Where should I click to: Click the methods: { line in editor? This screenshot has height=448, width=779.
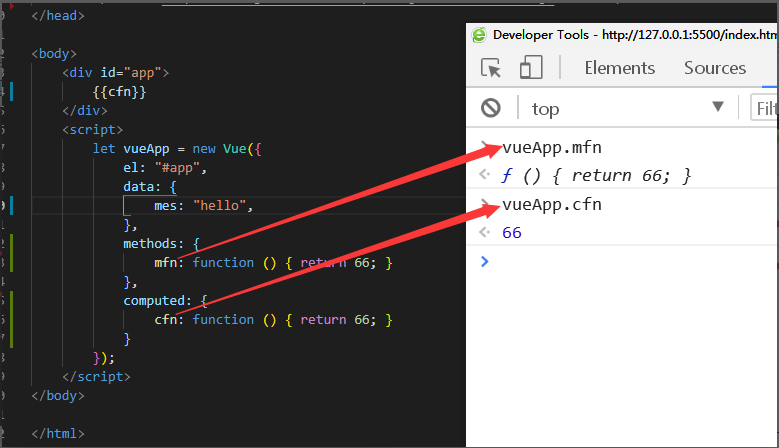161,244
